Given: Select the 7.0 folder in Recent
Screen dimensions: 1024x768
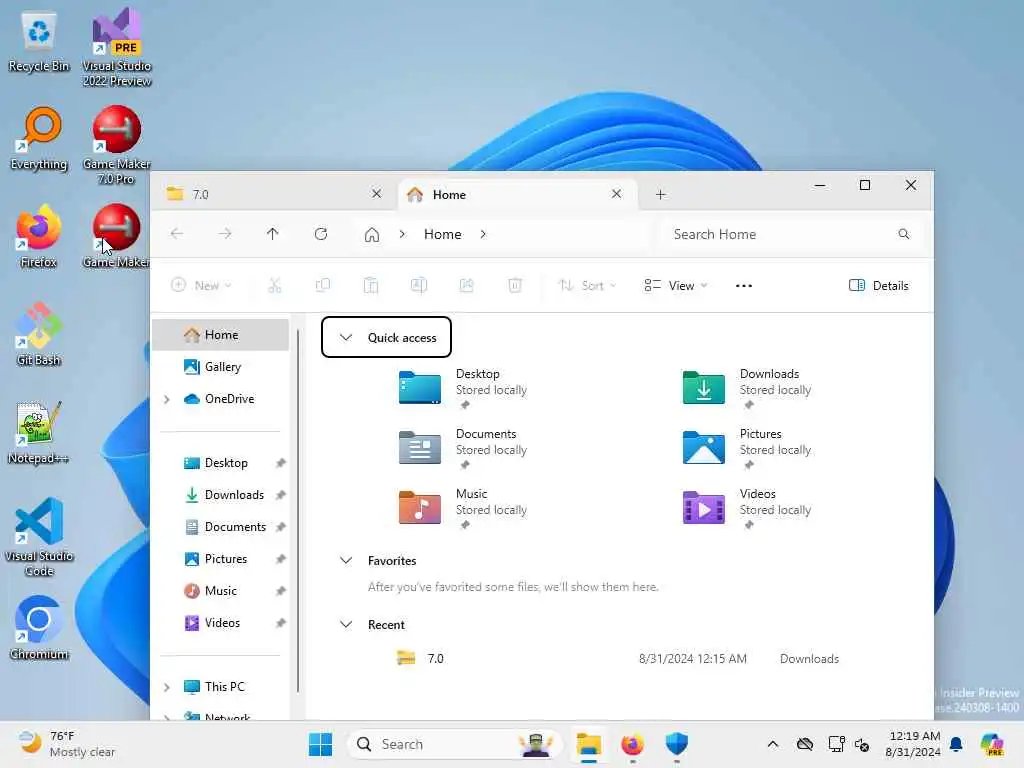Looking at the screenshot, I should (x=617, y=658).
